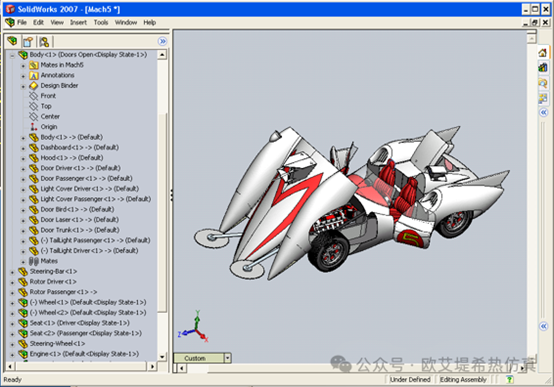Open the ConfigurationManager tab icon
Image resolution: width=554 pixels, height=387 pixels.
tap(44, 42)
